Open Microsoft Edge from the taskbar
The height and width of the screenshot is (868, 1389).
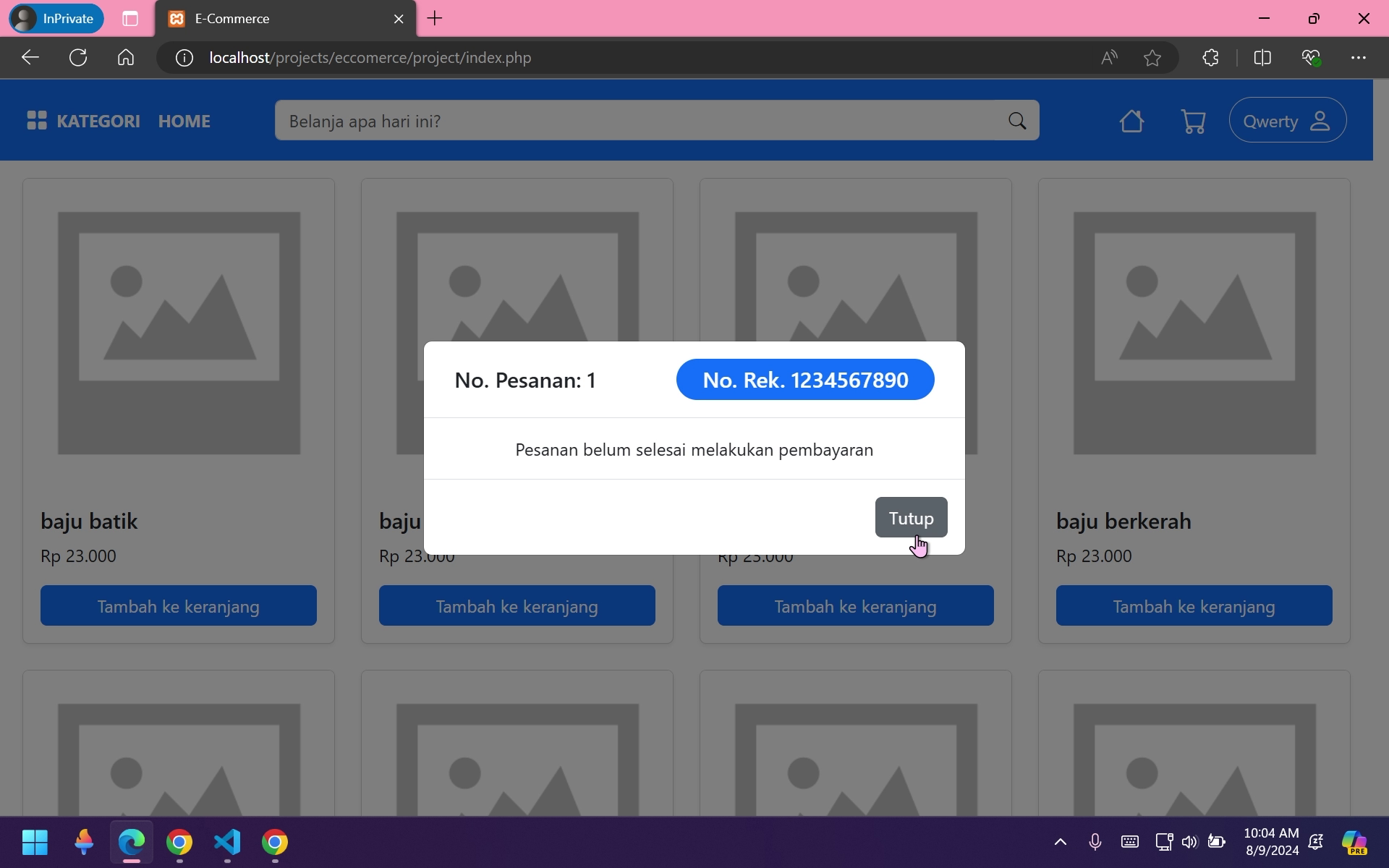(132, 842)
